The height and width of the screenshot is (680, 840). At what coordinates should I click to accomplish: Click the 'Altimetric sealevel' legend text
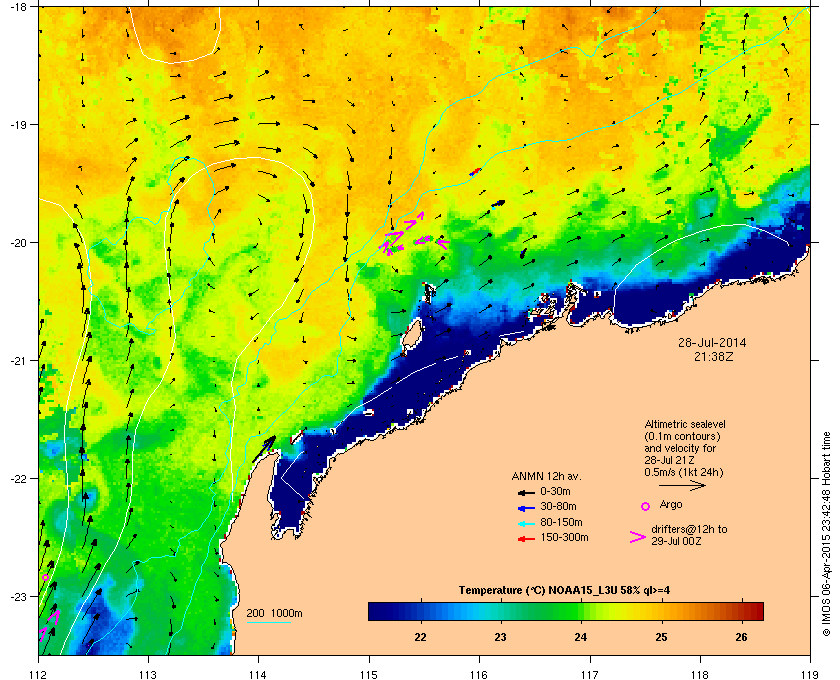pyautogui.click(x=685, y=424)
